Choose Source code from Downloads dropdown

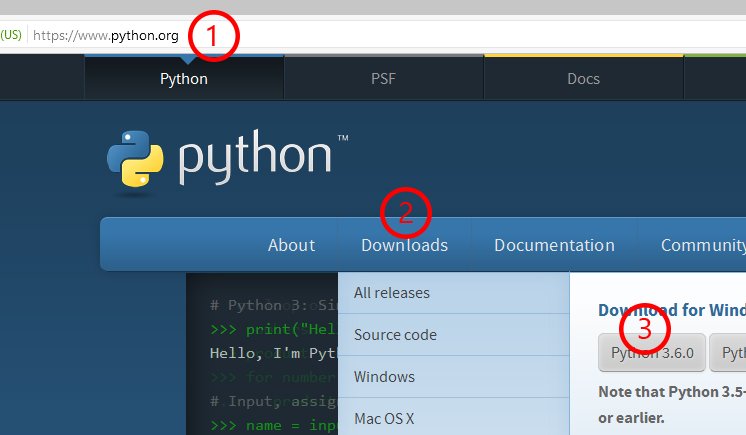pos(453,335)
